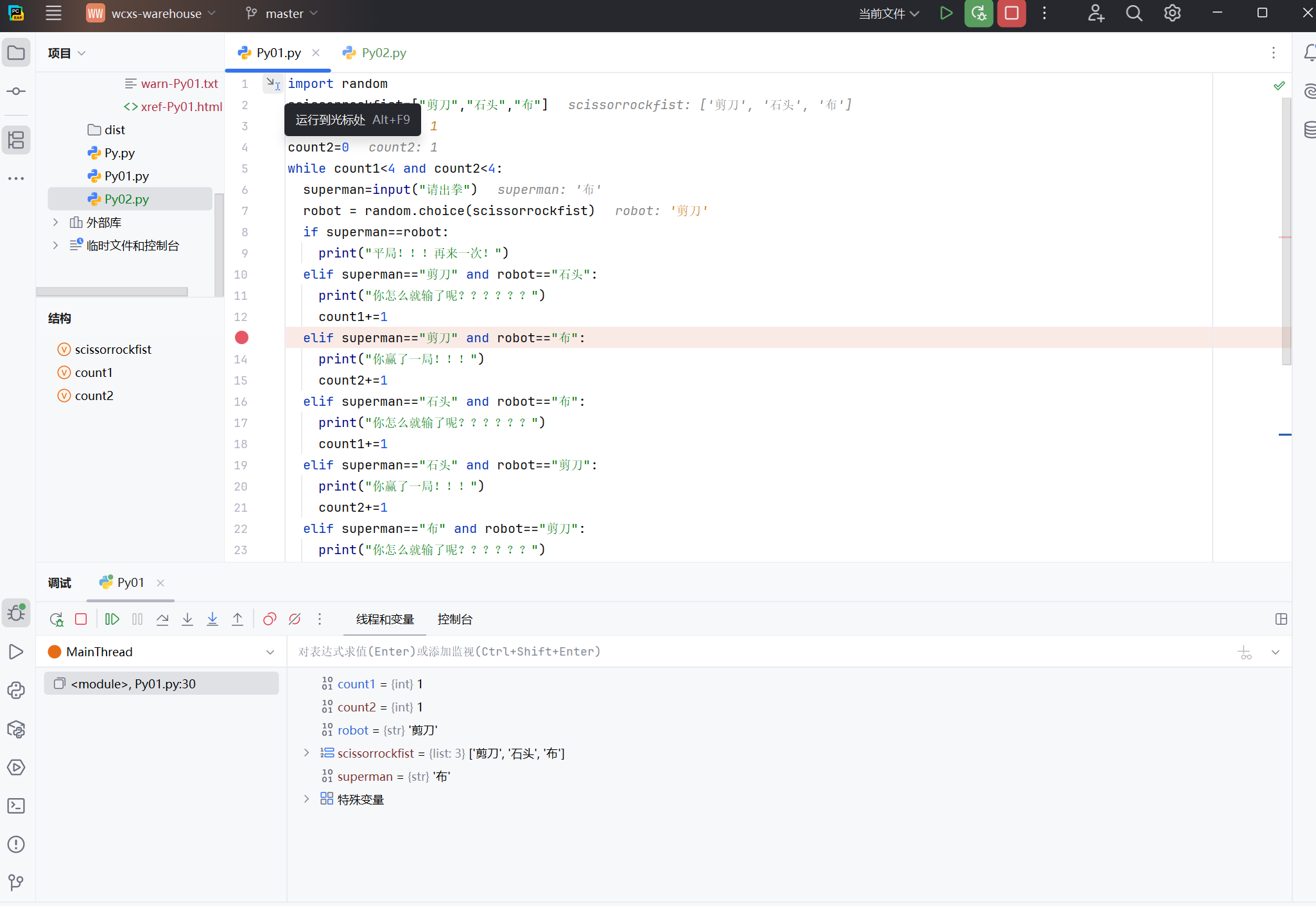1316x906 pixels.
Task: Open View Breakpoints dialog icon
Action: 270,619
